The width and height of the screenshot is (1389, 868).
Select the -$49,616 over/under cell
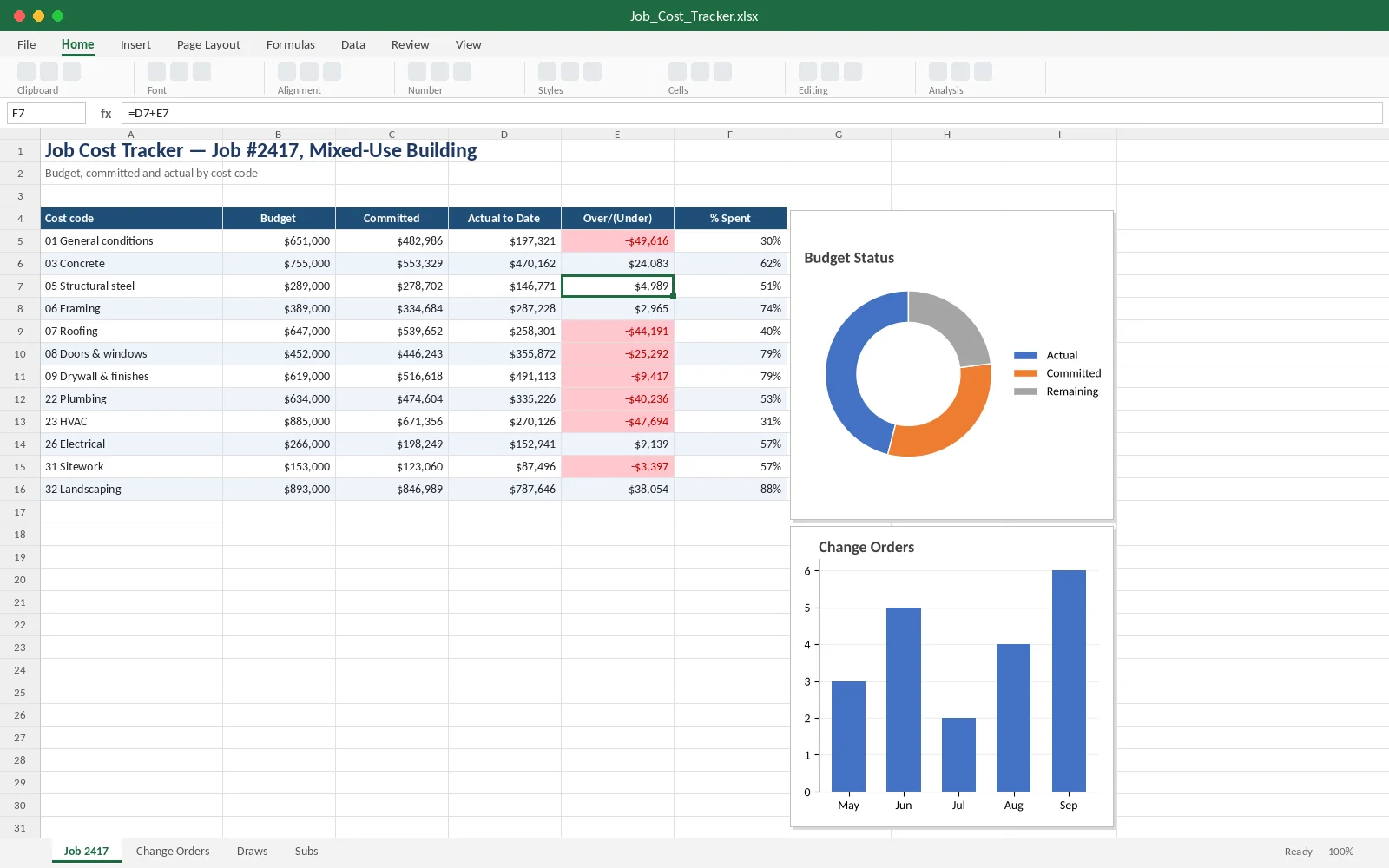click(617, 241)
